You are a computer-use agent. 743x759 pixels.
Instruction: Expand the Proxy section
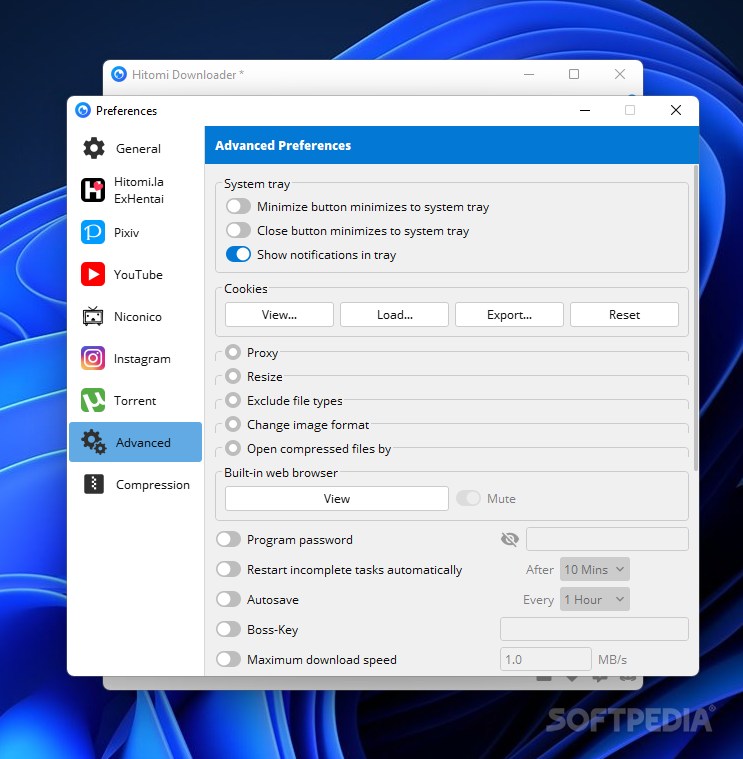point(233,352)
